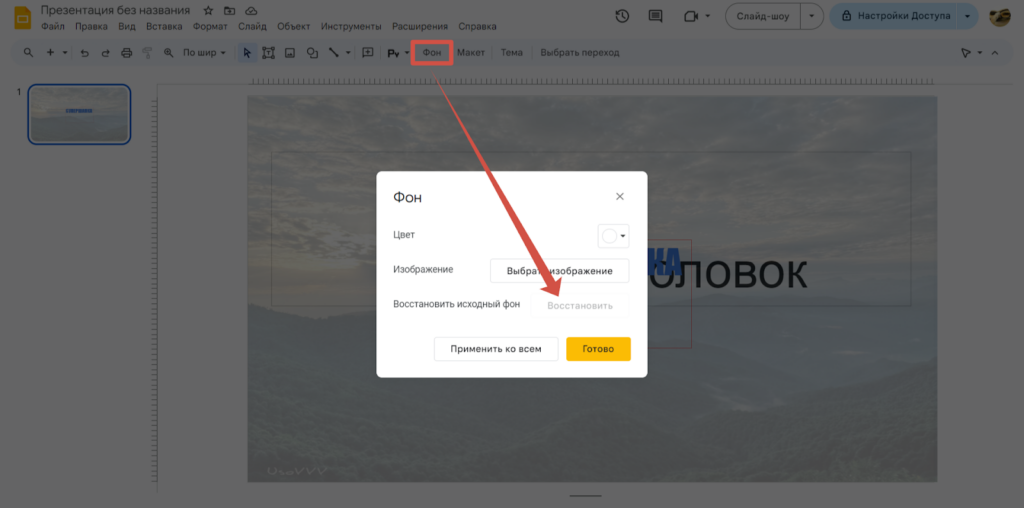Choose the select cursor tool
The height and width of the screenshot is (508, 1024).
[247, 53]
